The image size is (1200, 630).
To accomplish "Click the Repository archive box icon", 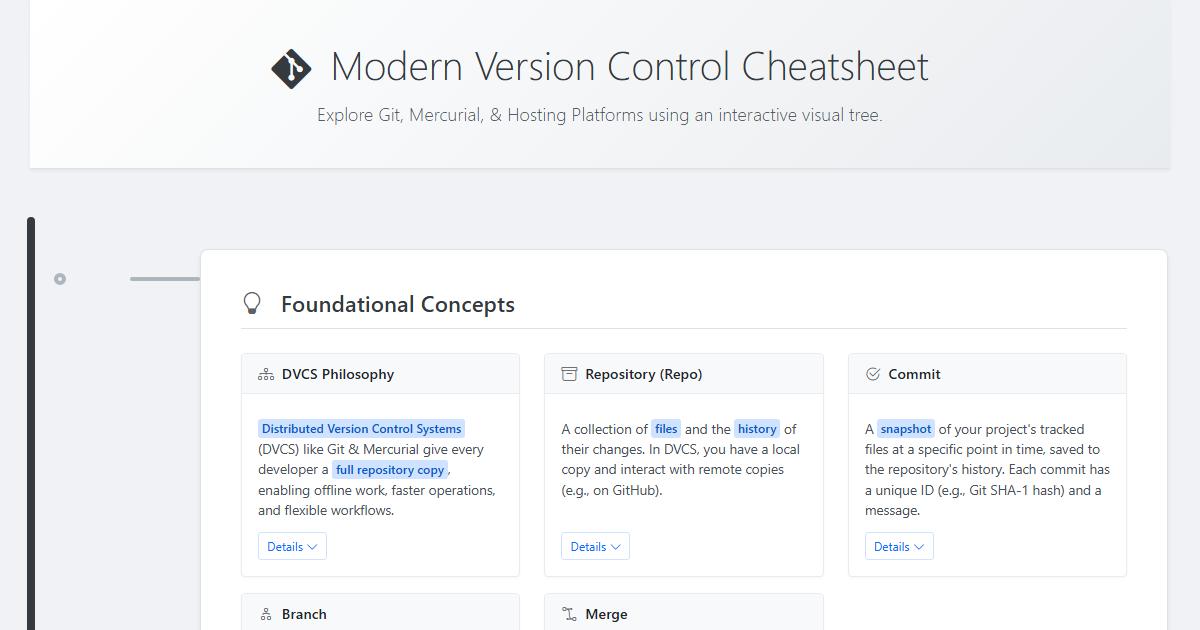I will pyautogui.click(x=569, y=374).
